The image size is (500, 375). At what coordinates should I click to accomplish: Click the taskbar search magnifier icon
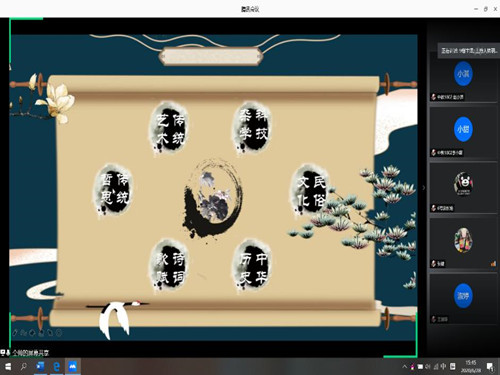[24, 367]
